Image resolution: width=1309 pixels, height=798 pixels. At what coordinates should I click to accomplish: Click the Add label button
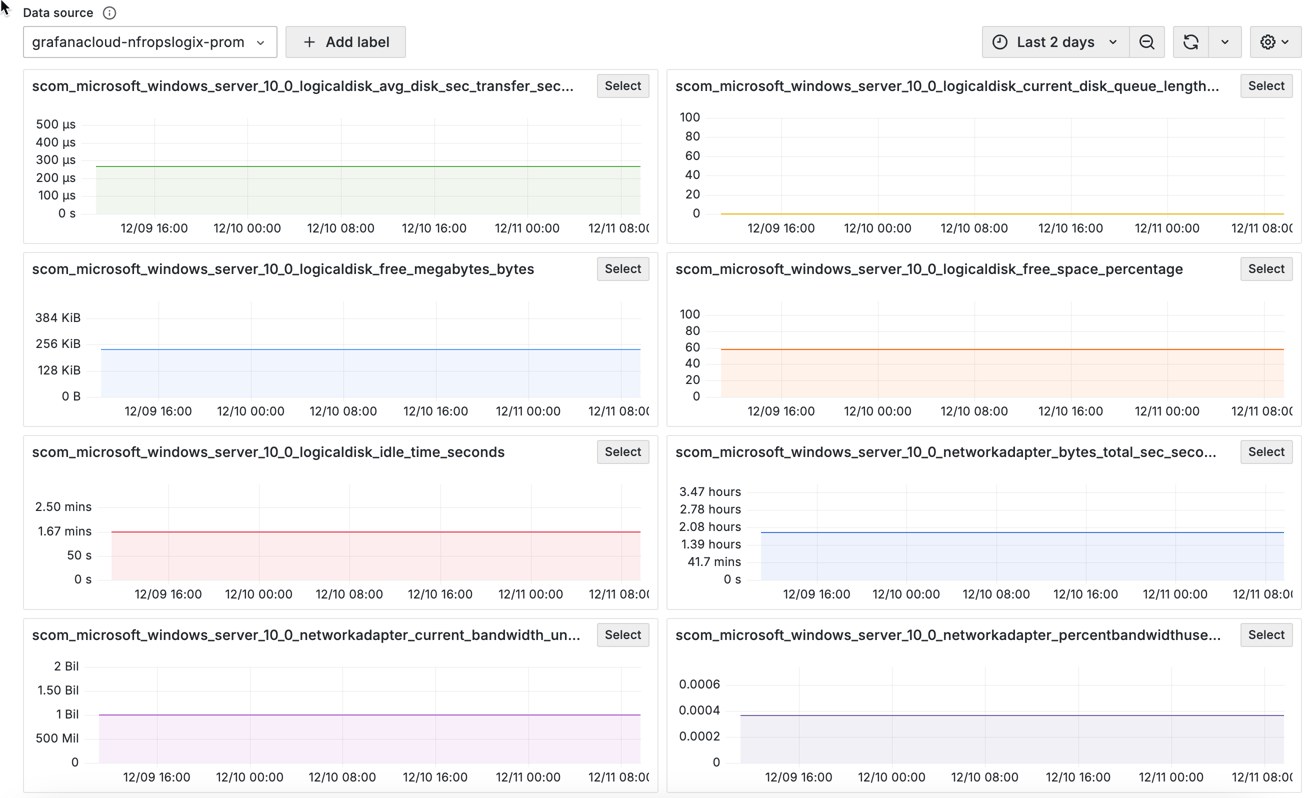click(x=345, y=42)
